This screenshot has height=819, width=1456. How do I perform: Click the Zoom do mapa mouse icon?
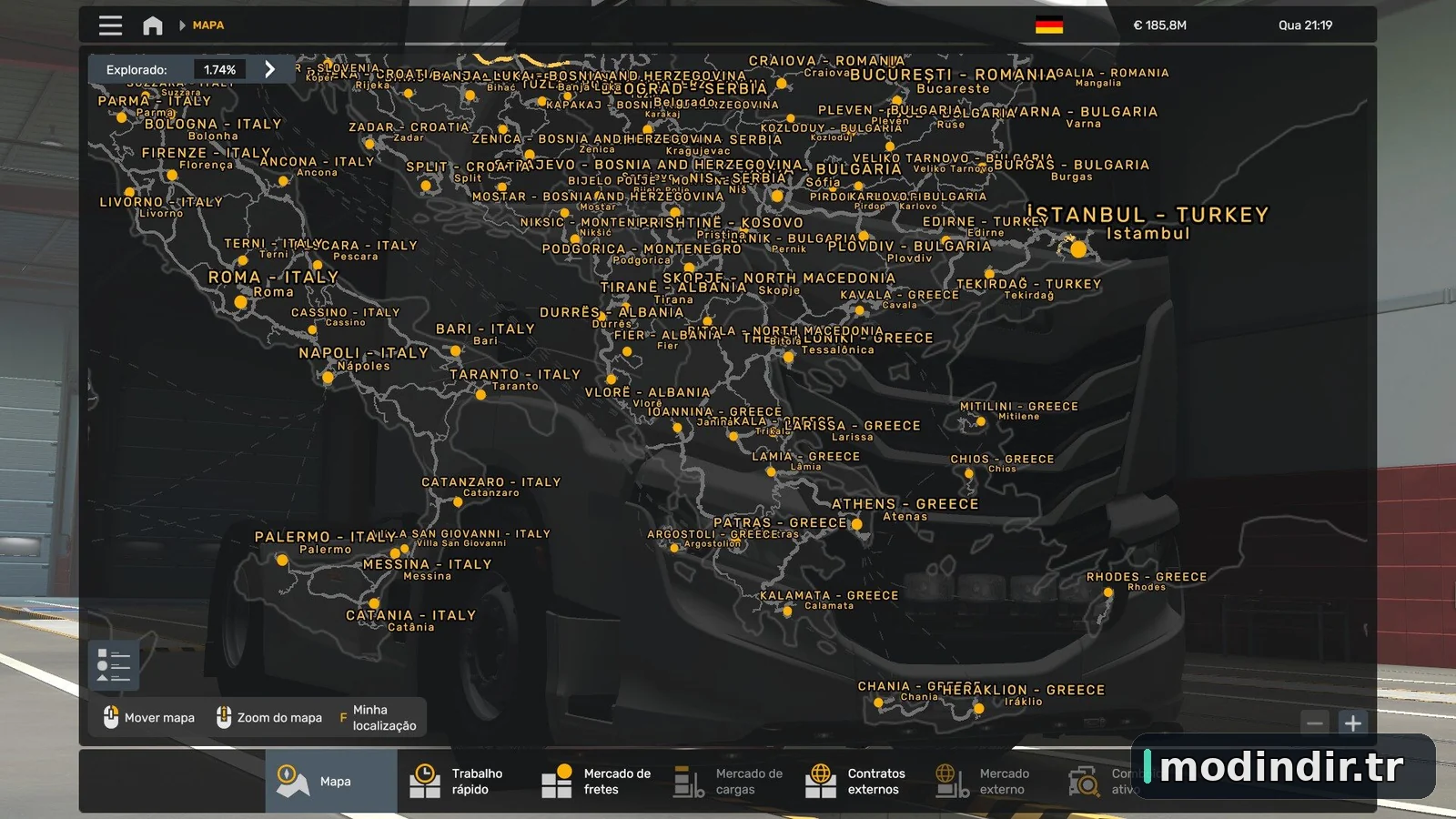(x=224, y=717)
